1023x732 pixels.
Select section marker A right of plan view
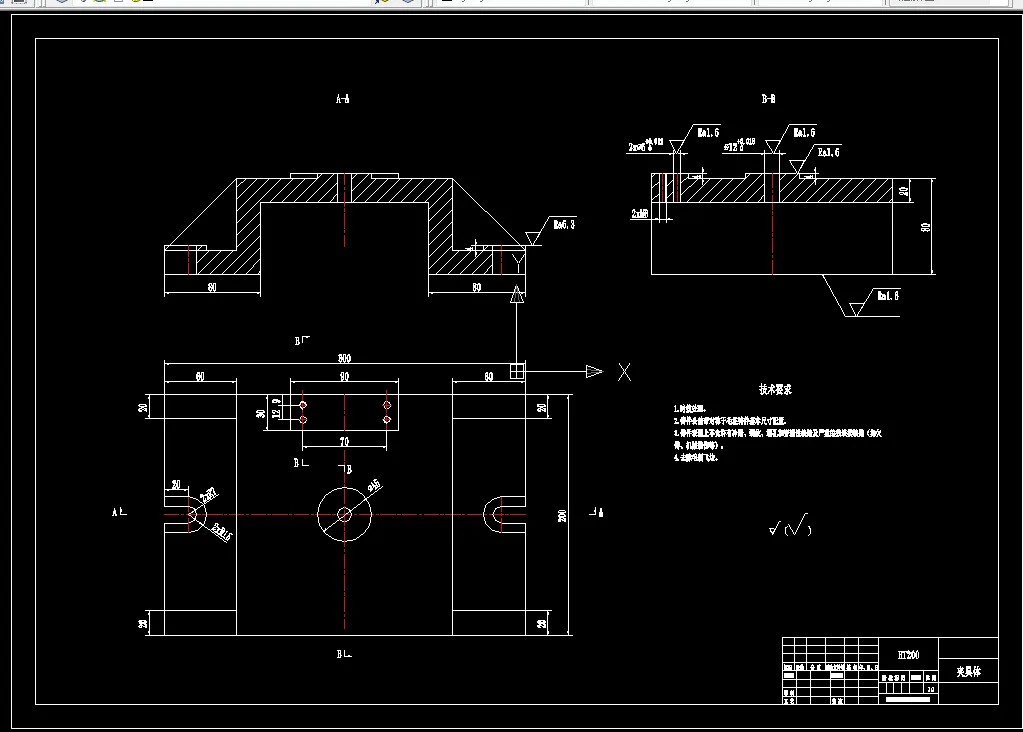(x=596, y=512)
